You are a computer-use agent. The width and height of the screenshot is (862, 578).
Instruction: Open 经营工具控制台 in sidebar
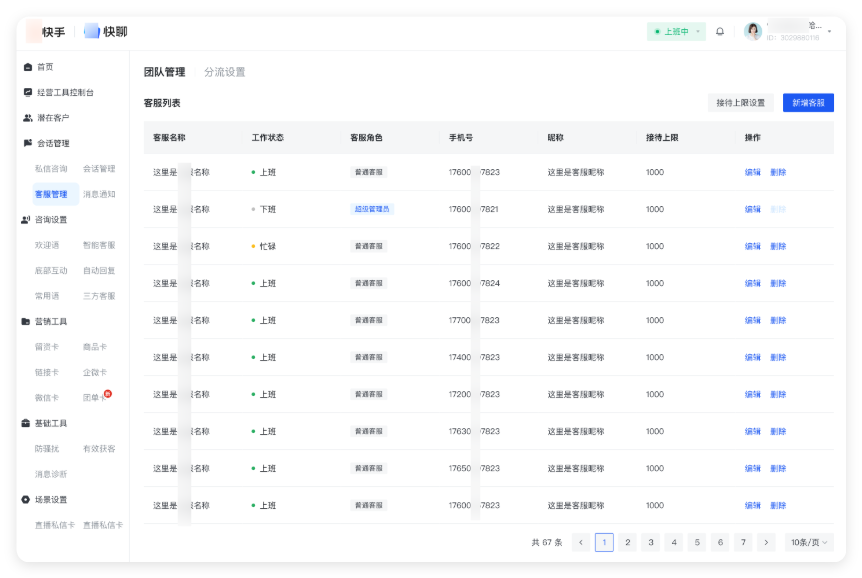point(64,92)
